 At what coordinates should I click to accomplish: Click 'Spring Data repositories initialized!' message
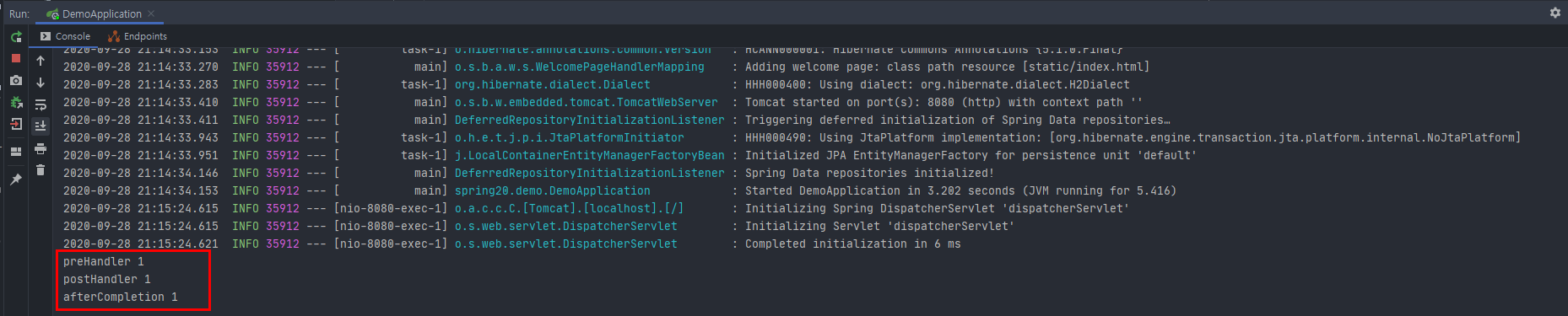point(869,173)
